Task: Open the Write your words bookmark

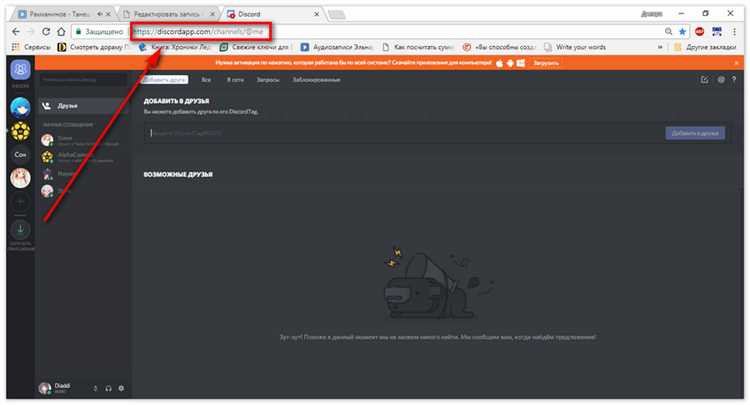Action: [x=575, y=47]
